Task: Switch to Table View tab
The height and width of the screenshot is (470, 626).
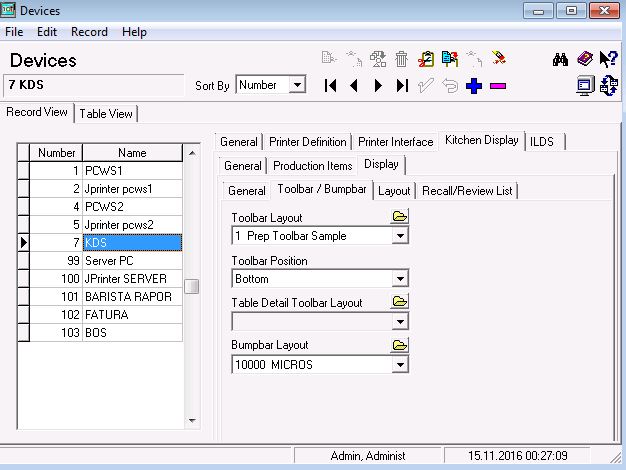Action: click(x=106, y=114)
